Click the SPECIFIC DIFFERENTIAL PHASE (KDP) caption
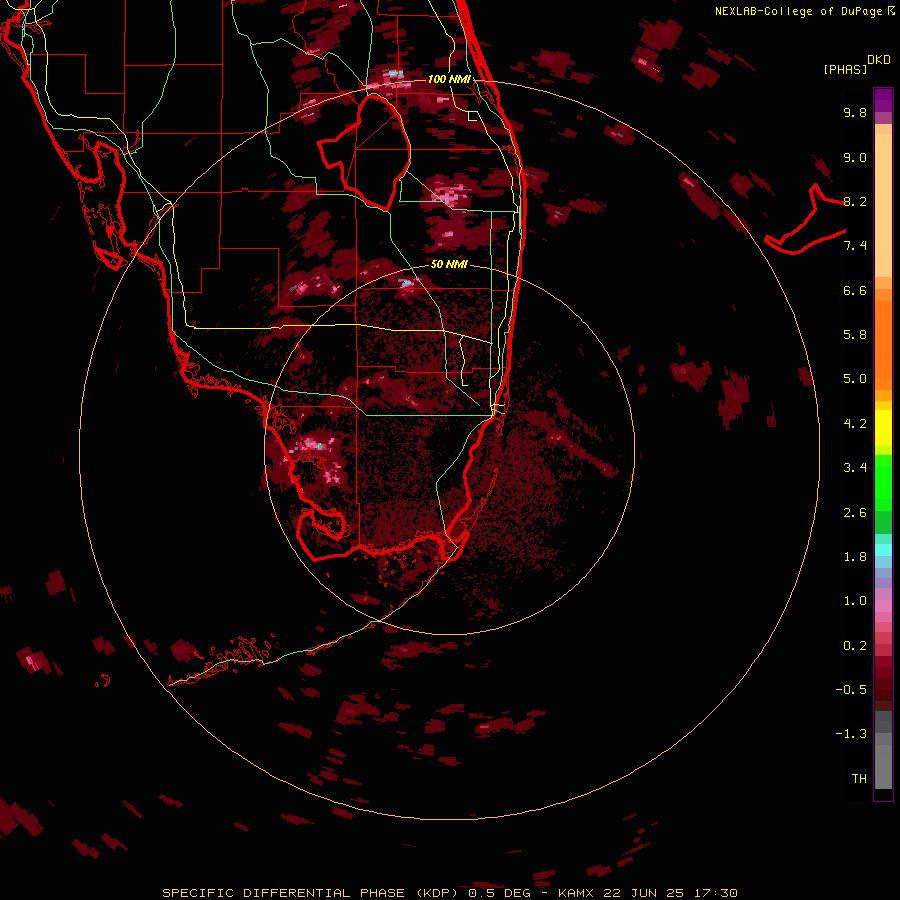The image size is (900, 900). (310, 893)
